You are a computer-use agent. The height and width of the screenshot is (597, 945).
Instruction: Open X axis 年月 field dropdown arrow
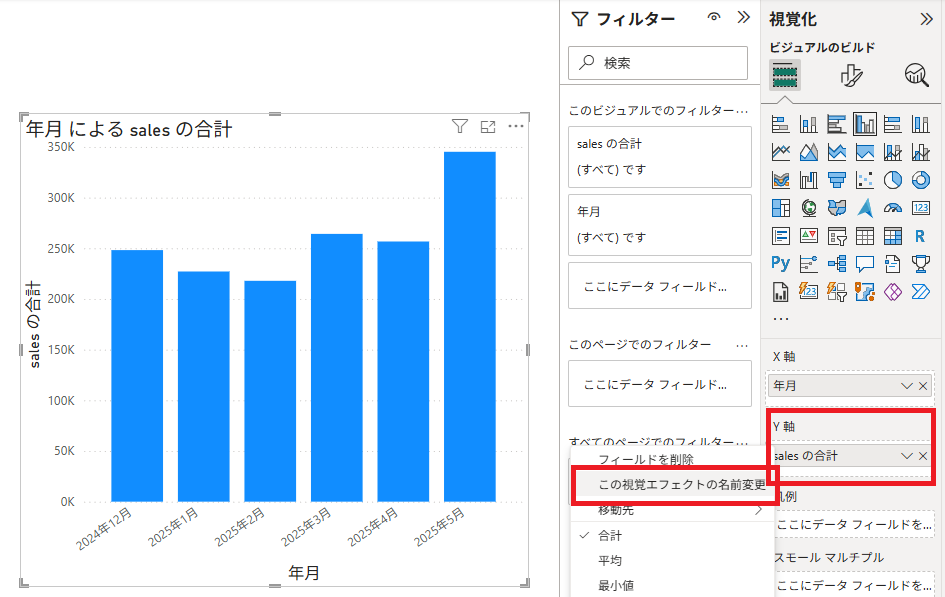(x=906, y=386)
